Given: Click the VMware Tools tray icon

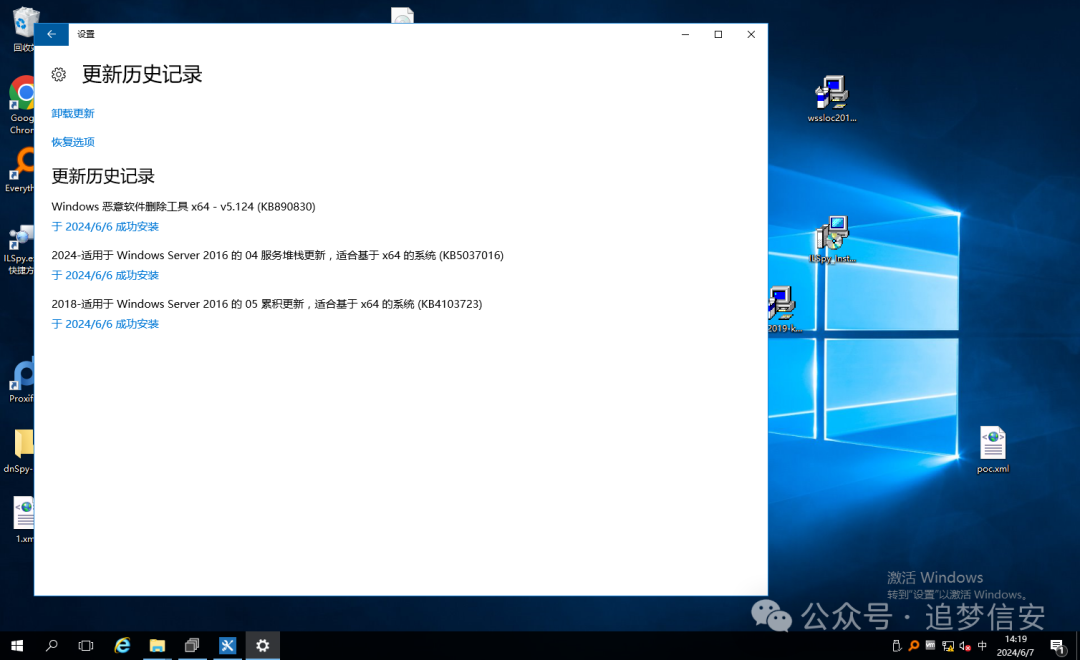Looking at the screenshot, I should [x=931, y=646].
